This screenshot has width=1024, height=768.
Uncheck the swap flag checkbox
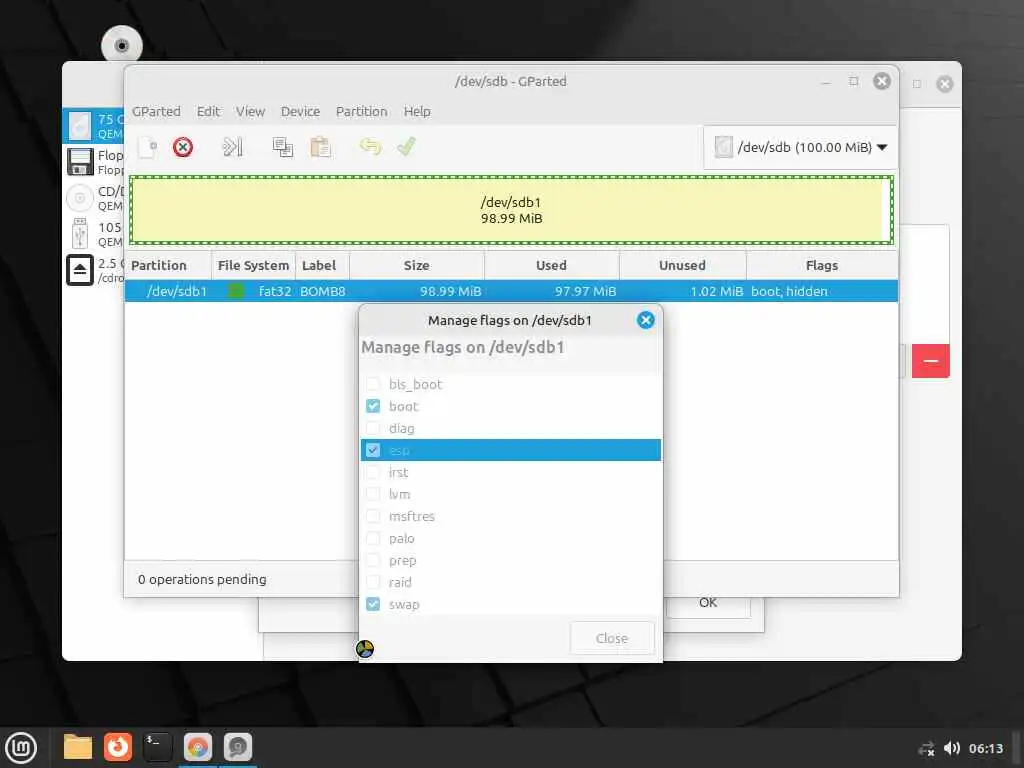[x=373, y=604]
